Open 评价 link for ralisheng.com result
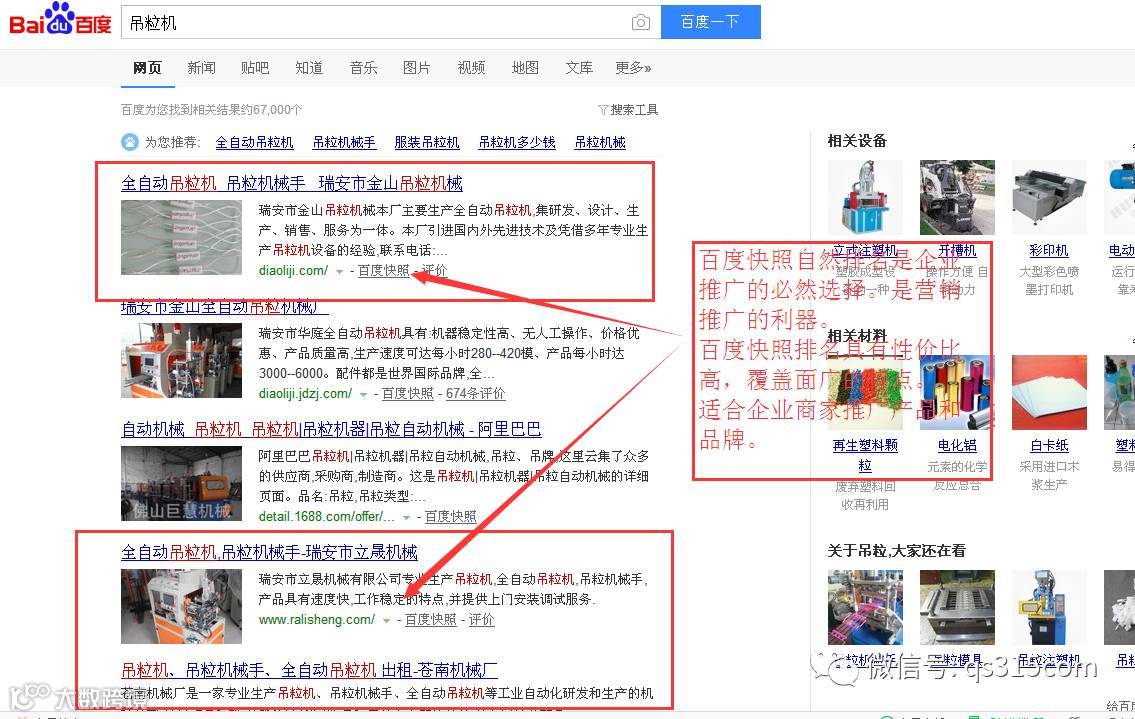 (481, 620)
